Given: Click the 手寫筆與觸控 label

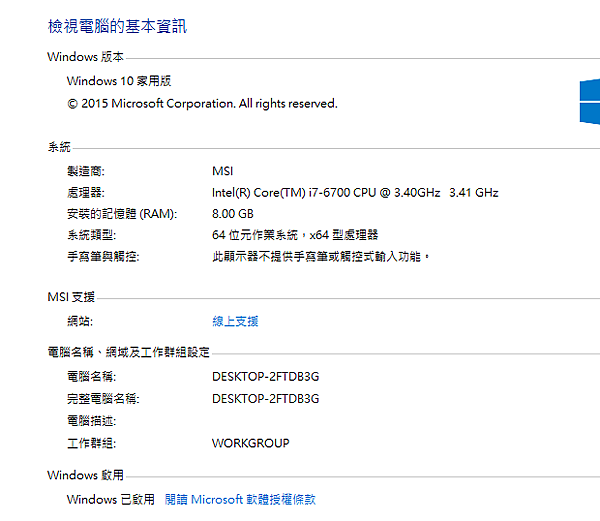Looking at the screenshot, I should click(102, 257).
